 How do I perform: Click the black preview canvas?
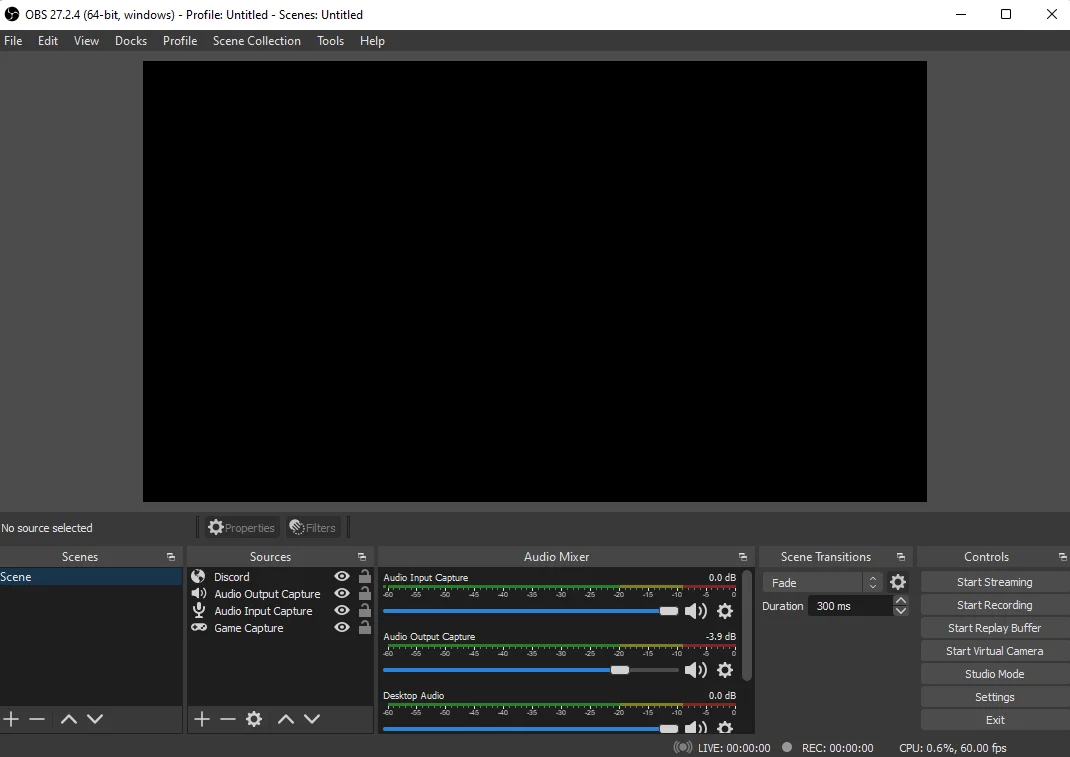[534, 281]
